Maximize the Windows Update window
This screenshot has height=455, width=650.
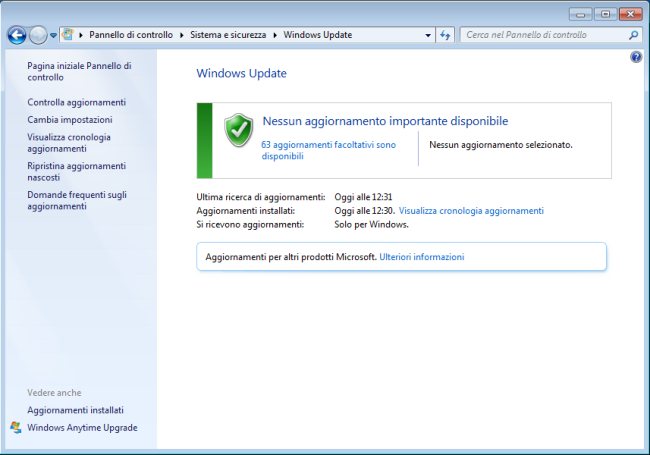(x=605, y=15)
